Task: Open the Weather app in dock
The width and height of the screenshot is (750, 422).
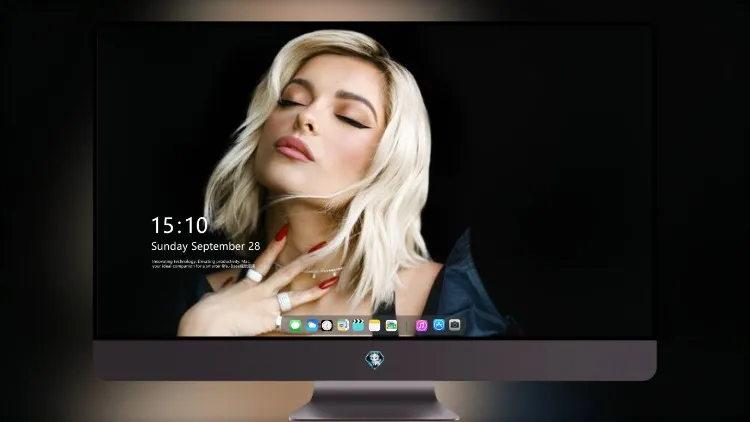Action: point(311,326)
